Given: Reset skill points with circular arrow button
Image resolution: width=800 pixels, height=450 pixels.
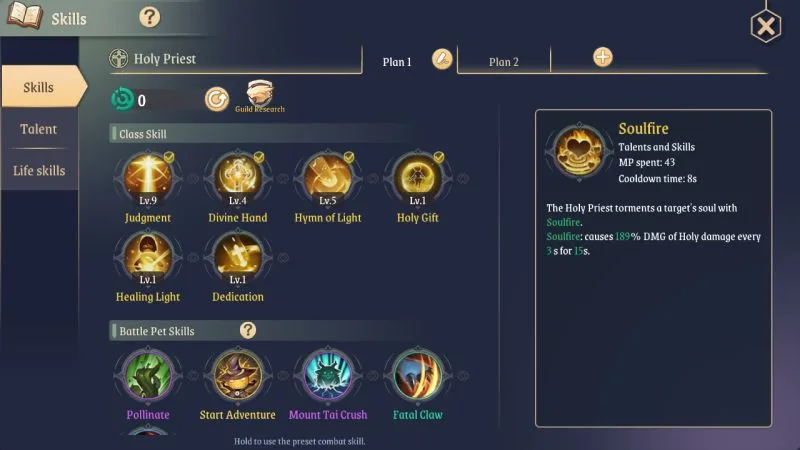Looking at the screenshot, I should pos(217,99).
